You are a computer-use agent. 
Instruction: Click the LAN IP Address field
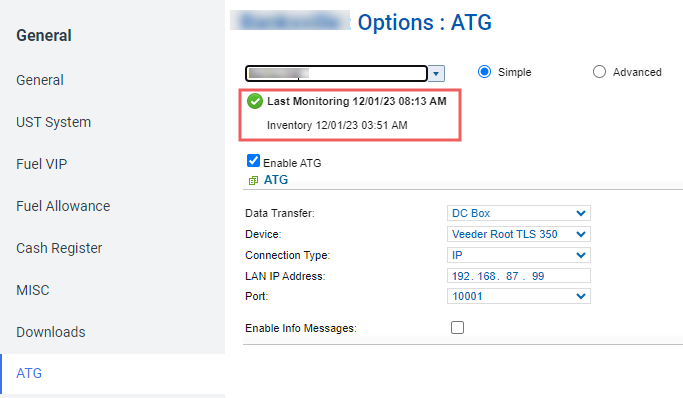coord(519,276)
